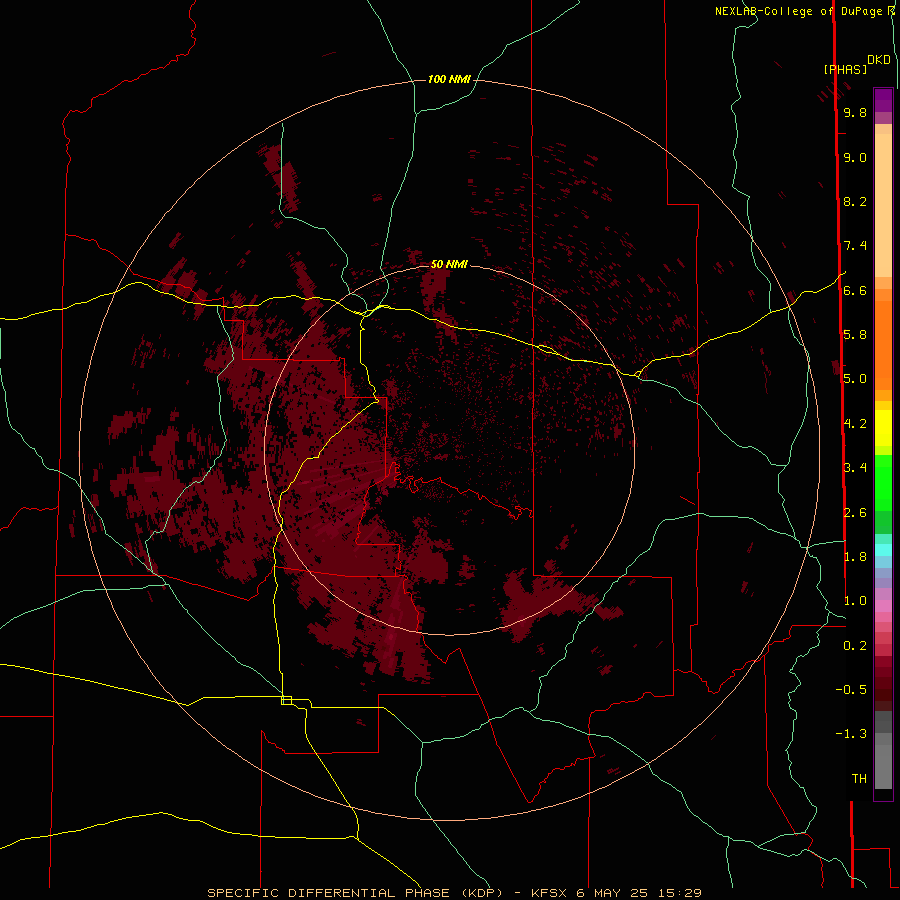Click the 3.4 value on the scale
This screenshot has height=900, width=900.
click(x=855, y=468)
